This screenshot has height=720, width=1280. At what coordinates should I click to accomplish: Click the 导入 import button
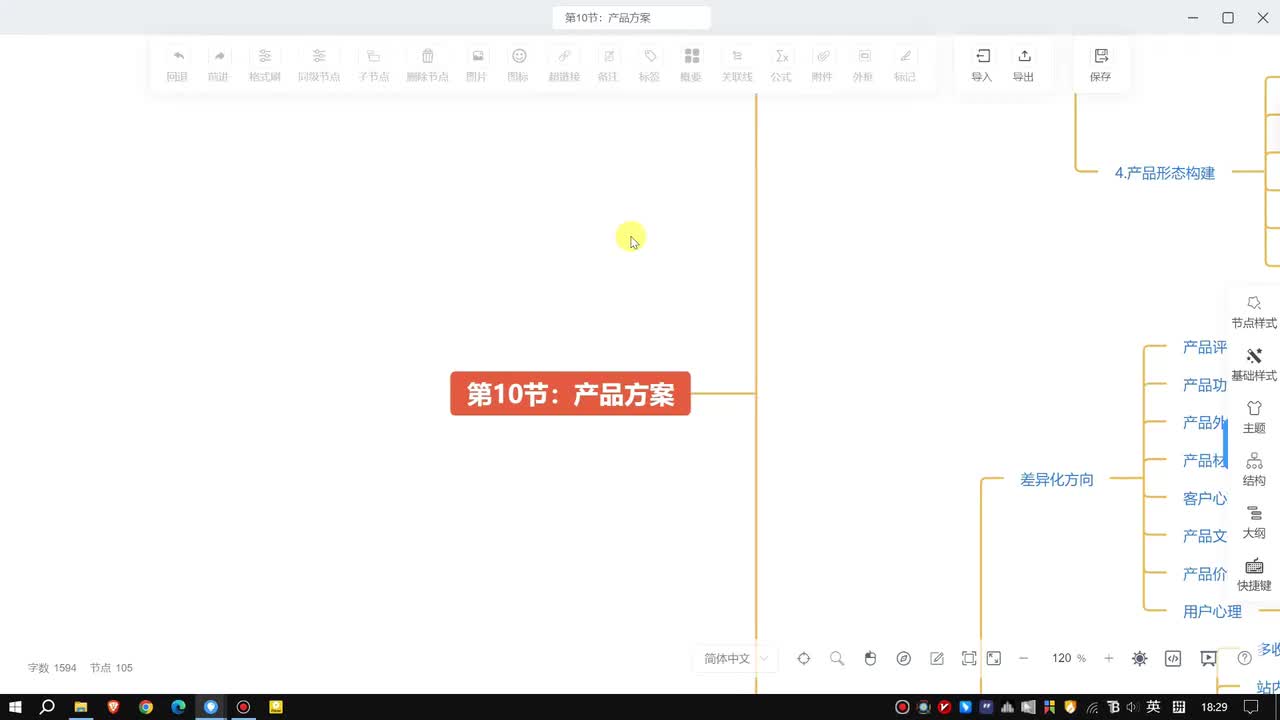(982, 64)
